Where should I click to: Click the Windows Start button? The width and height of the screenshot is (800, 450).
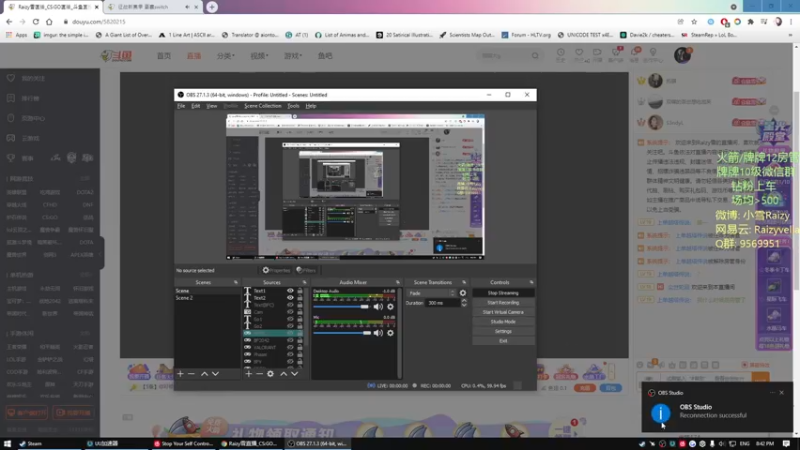click(7, 443)
